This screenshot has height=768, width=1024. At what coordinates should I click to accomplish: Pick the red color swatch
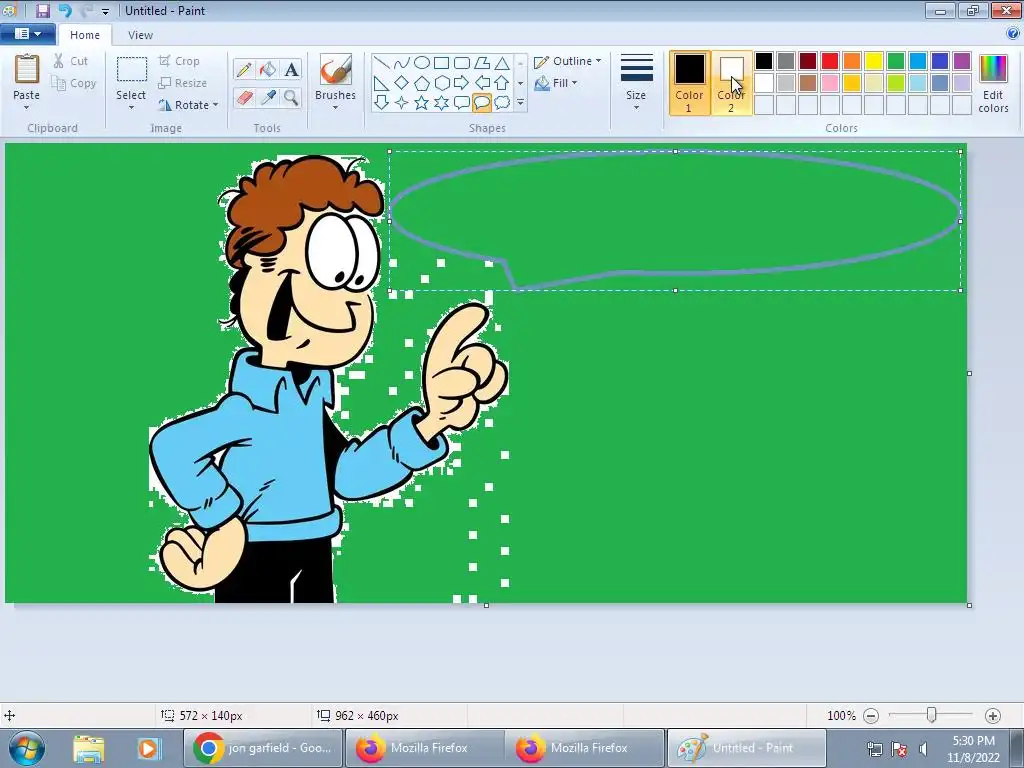pyautogui.click(x=830, y=61)
